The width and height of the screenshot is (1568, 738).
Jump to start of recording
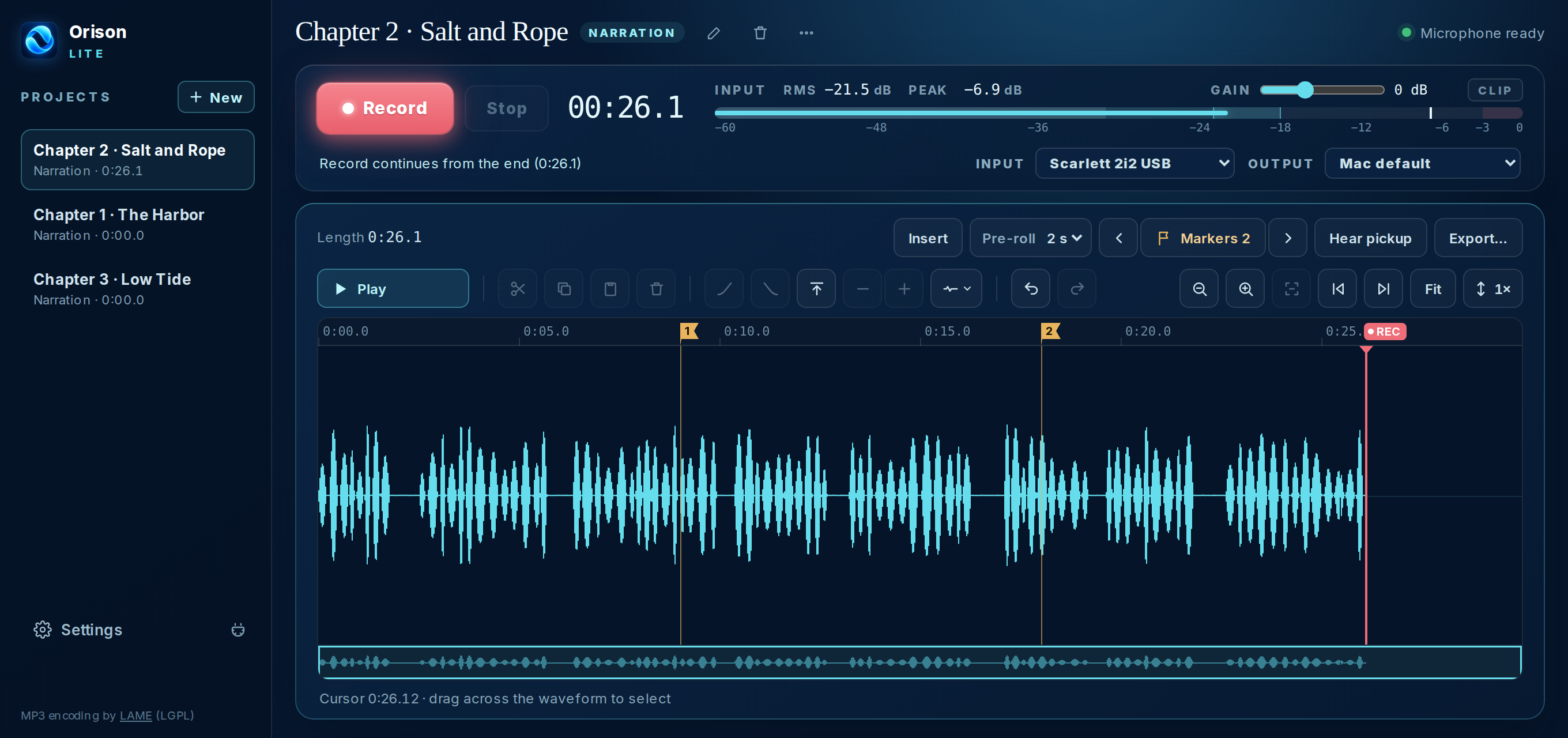(x=1337, y=289)
